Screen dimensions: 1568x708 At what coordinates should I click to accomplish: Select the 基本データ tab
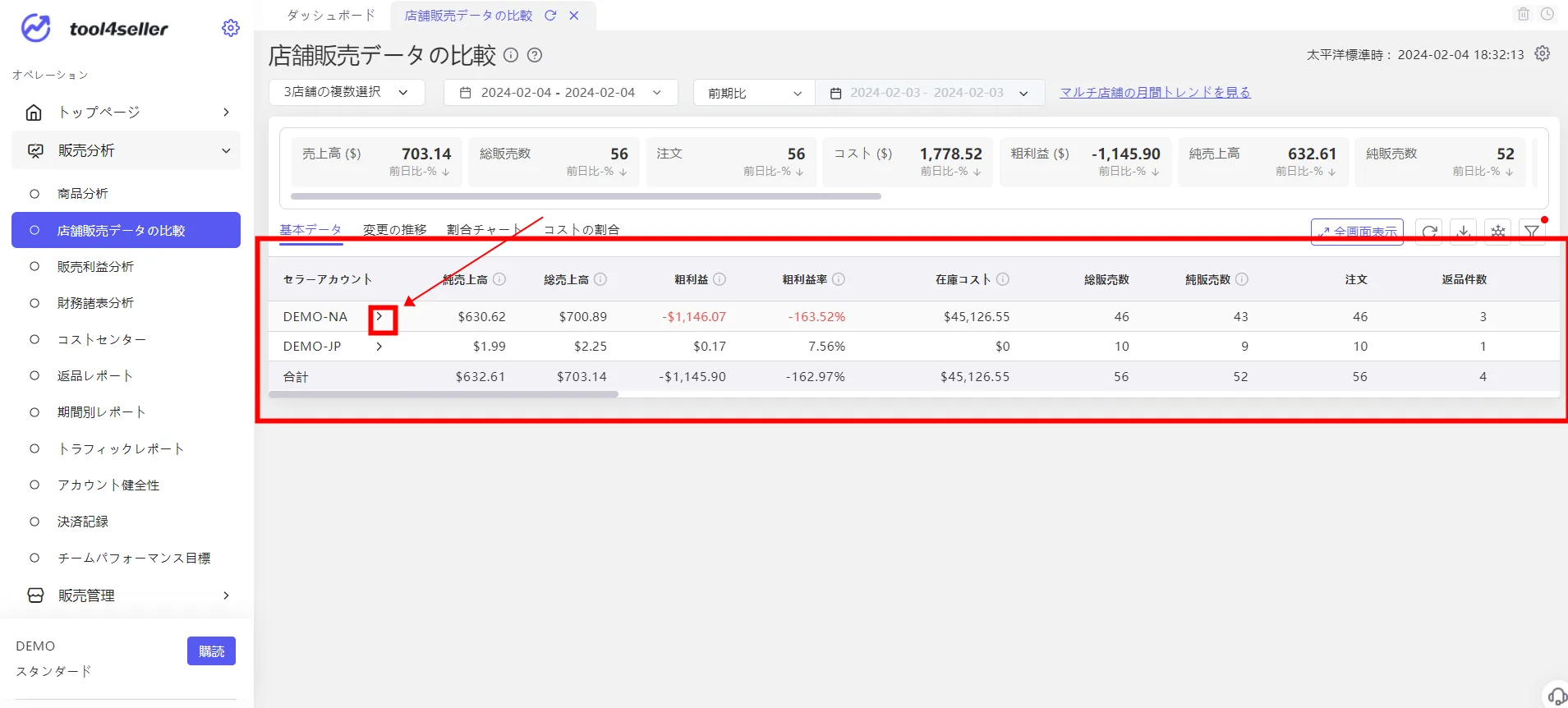tap(310, 230)
